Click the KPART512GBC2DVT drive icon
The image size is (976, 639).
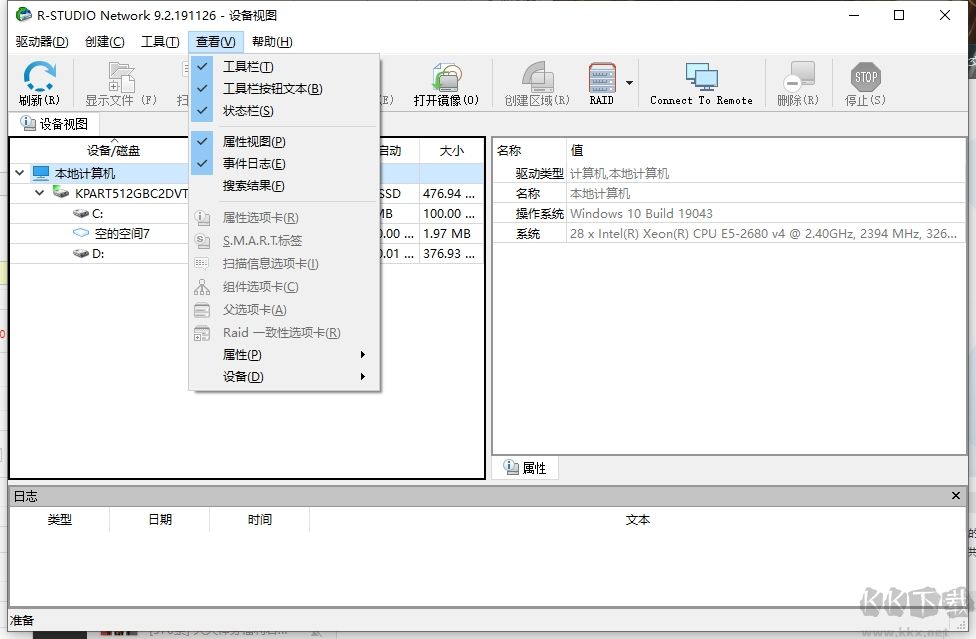pos(60,192)
